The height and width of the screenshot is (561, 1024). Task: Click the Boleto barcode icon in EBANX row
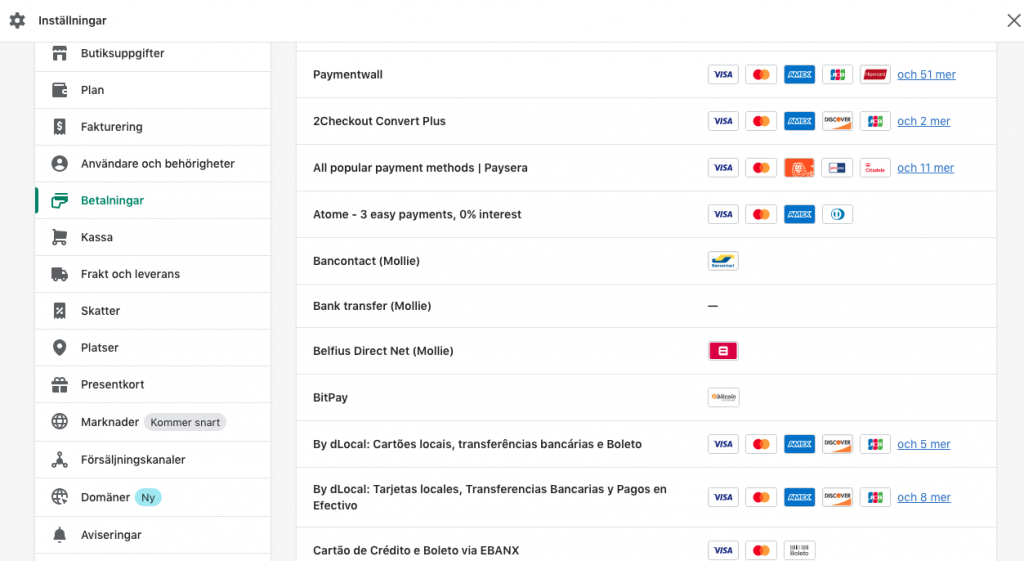coord(799,551)
